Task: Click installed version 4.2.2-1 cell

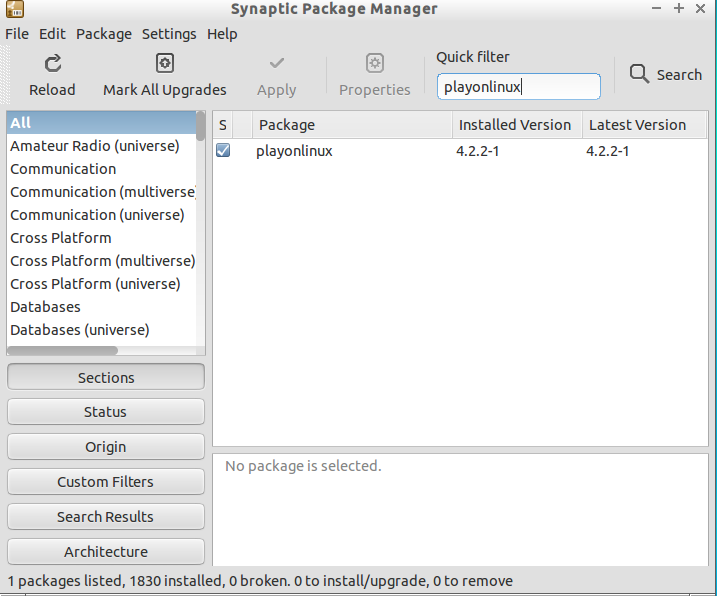Action: 477,151
